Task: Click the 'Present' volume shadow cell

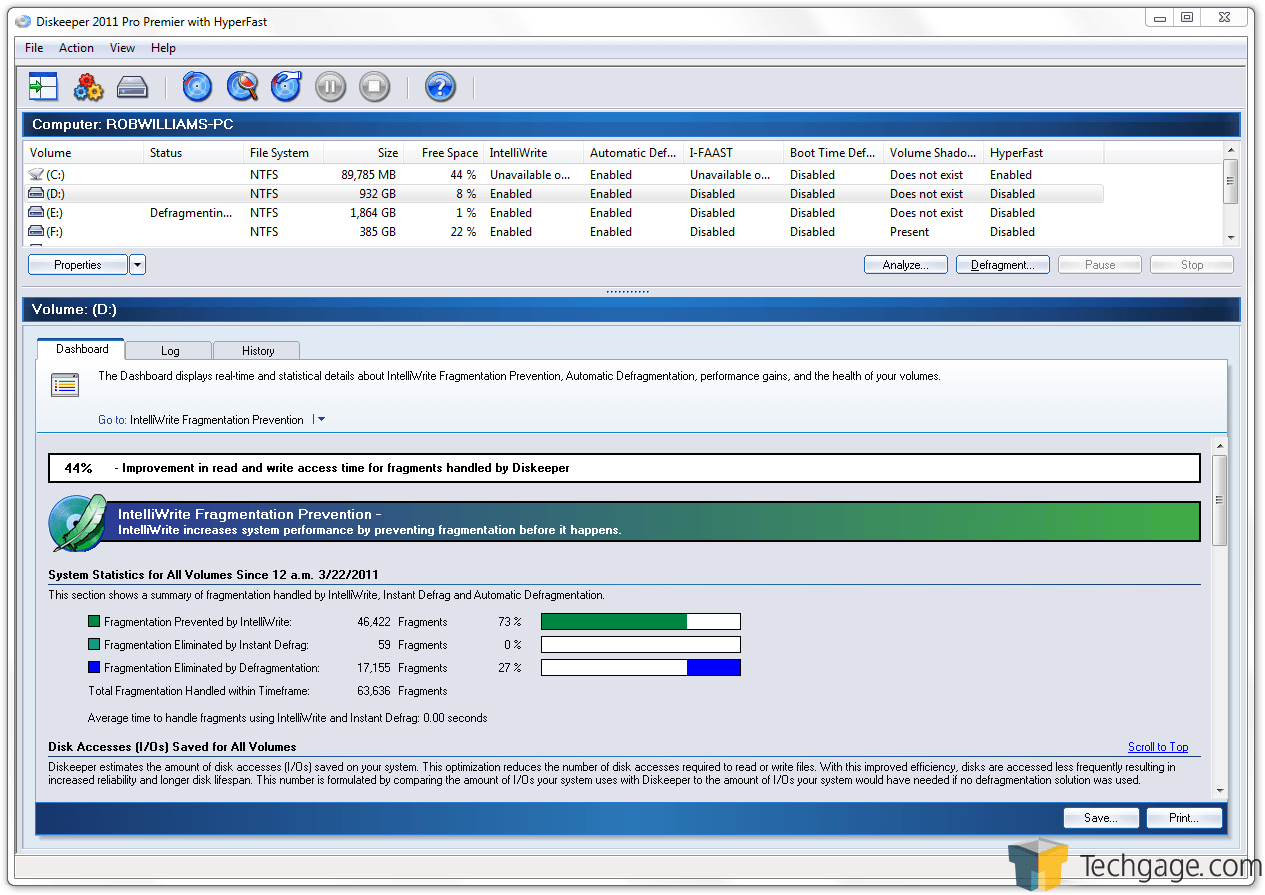Action: pyautogui.click(x=910, y=232)
